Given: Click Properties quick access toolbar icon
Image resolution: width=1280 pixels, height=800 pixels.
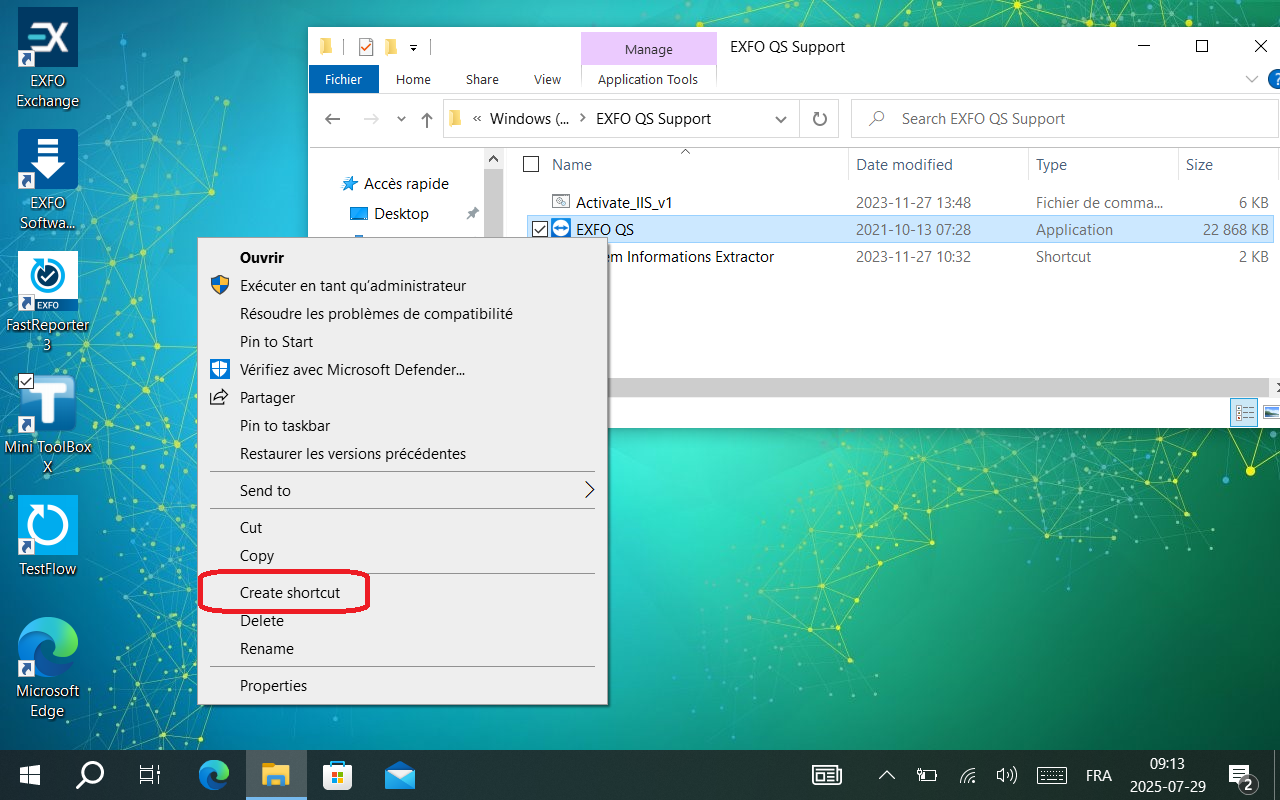Looking at the screenshot, I should tap(366, 47).
